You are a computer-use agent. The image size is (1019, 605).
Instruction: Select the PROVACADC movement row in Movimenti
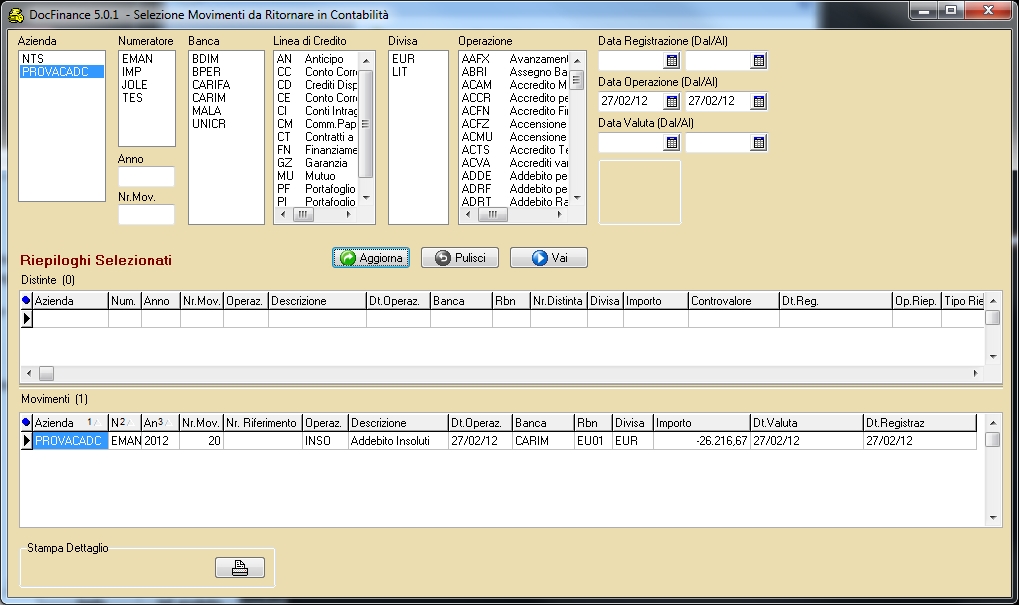69,441
